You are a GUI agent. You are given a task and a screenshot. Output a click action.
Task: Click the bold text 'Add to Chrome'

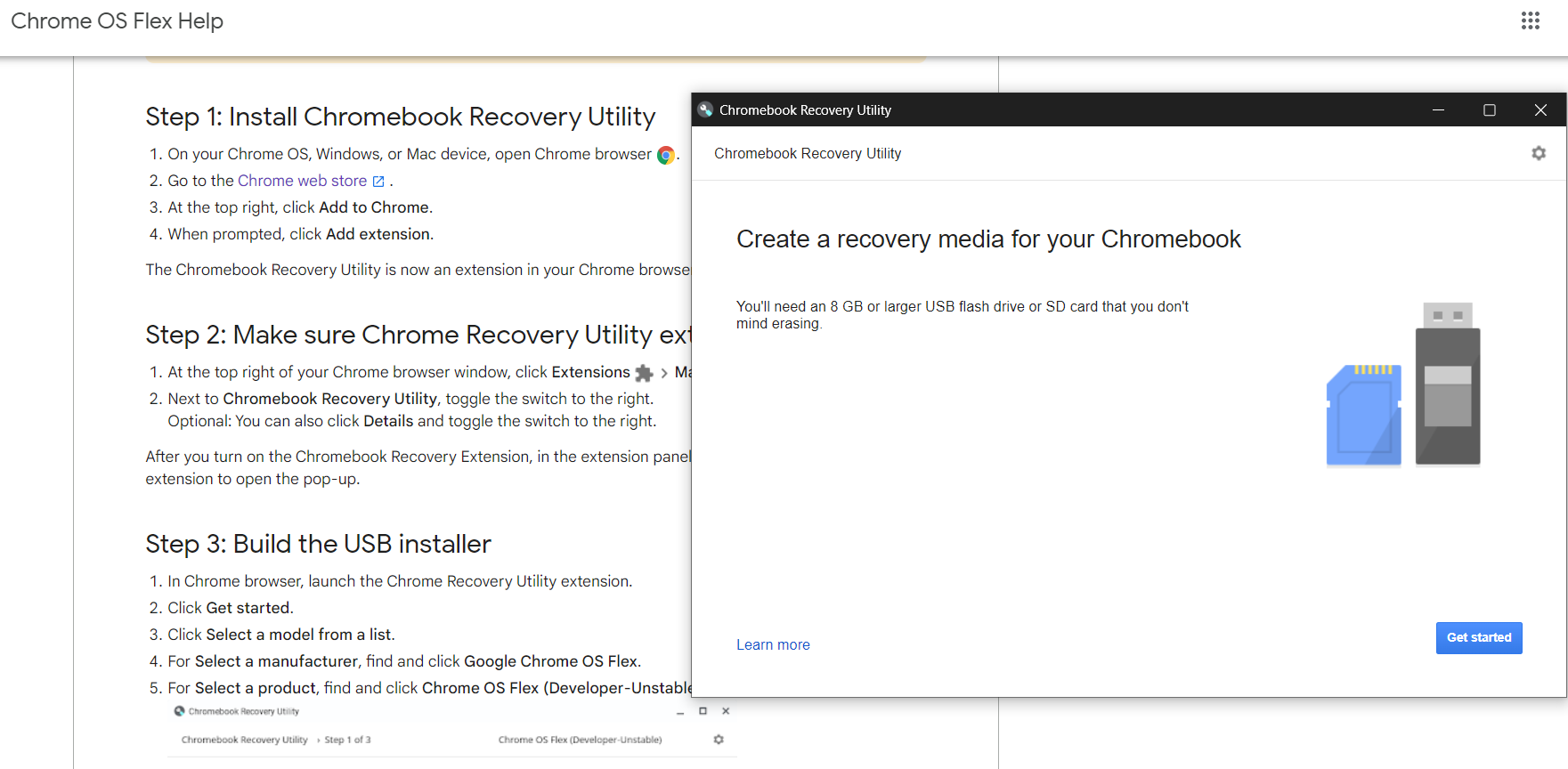[x=374, y=207]
